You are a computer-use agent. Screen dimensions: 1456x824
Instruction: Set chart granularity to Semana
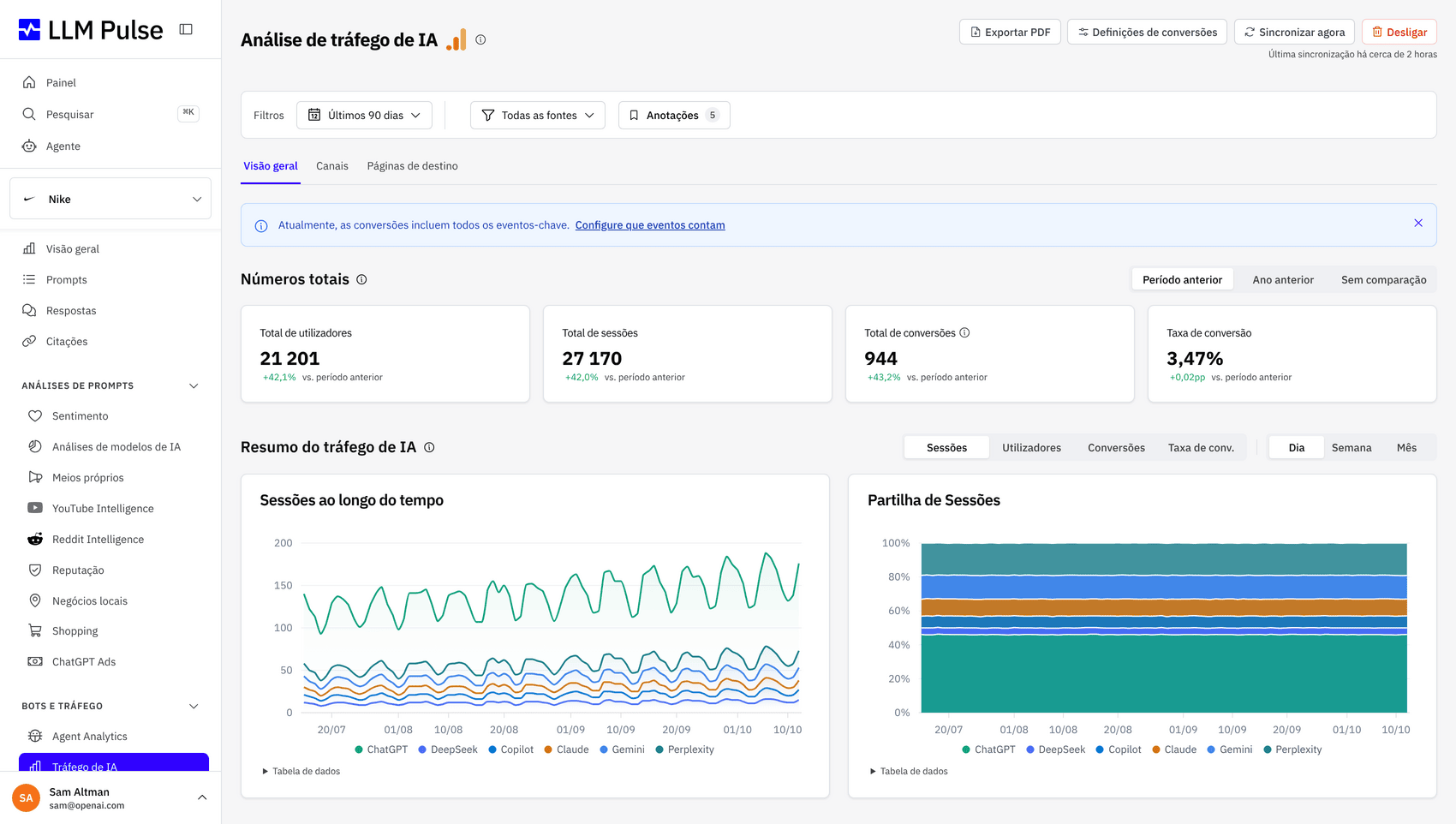1352,447
